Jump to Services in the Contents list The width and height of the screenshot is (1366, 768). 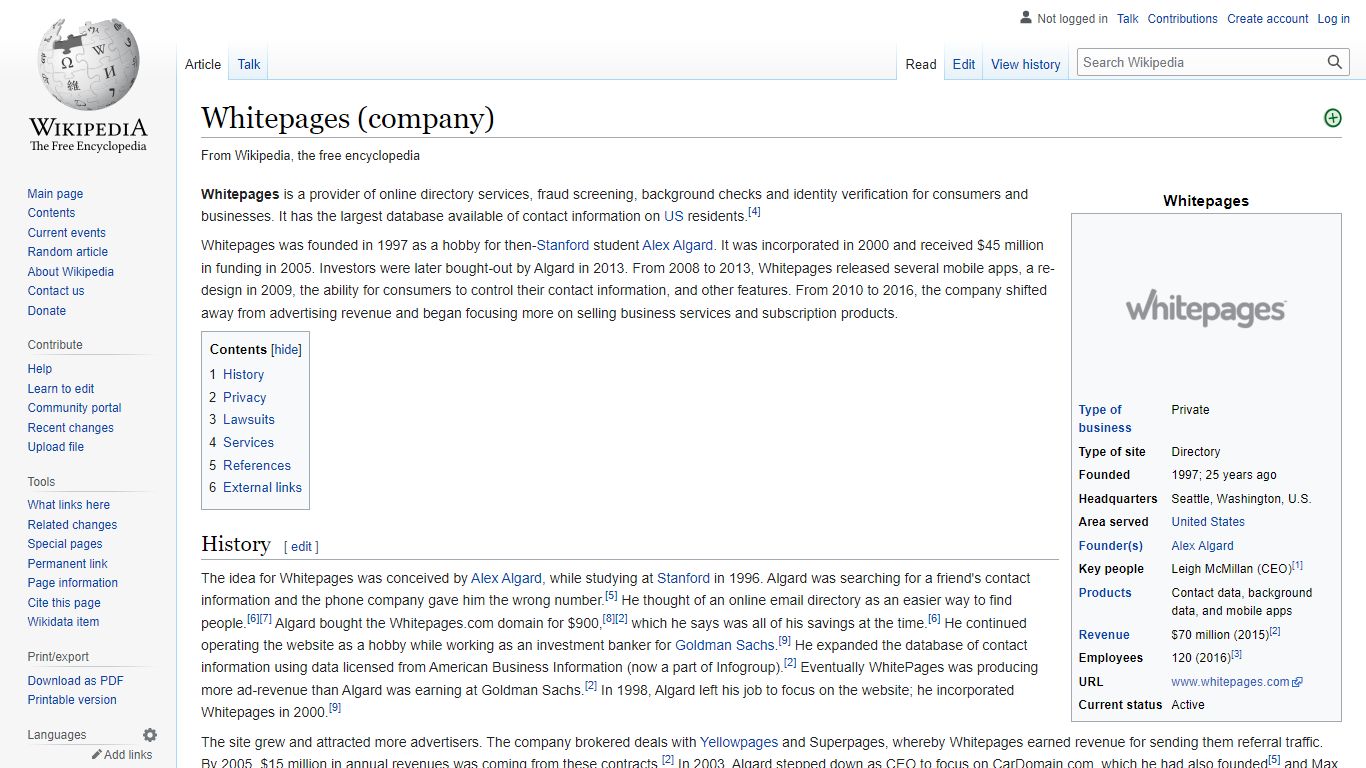pyautogui.click(x=248, y=443)
